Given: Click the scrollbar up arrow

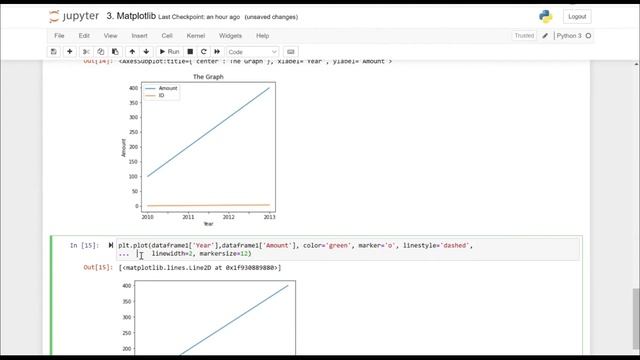Looking at the screenshot, I should point(636,64).
